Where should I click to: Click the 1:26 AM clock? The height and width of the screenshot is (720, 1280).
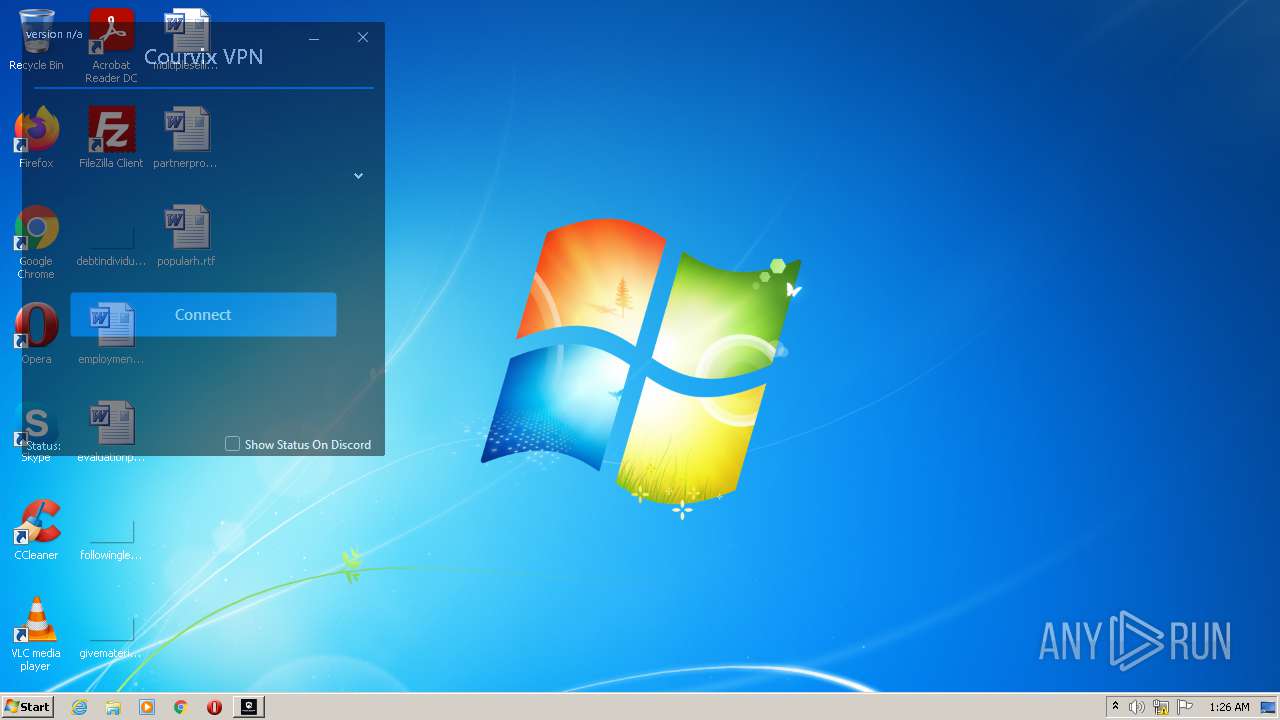point(1229,707)
